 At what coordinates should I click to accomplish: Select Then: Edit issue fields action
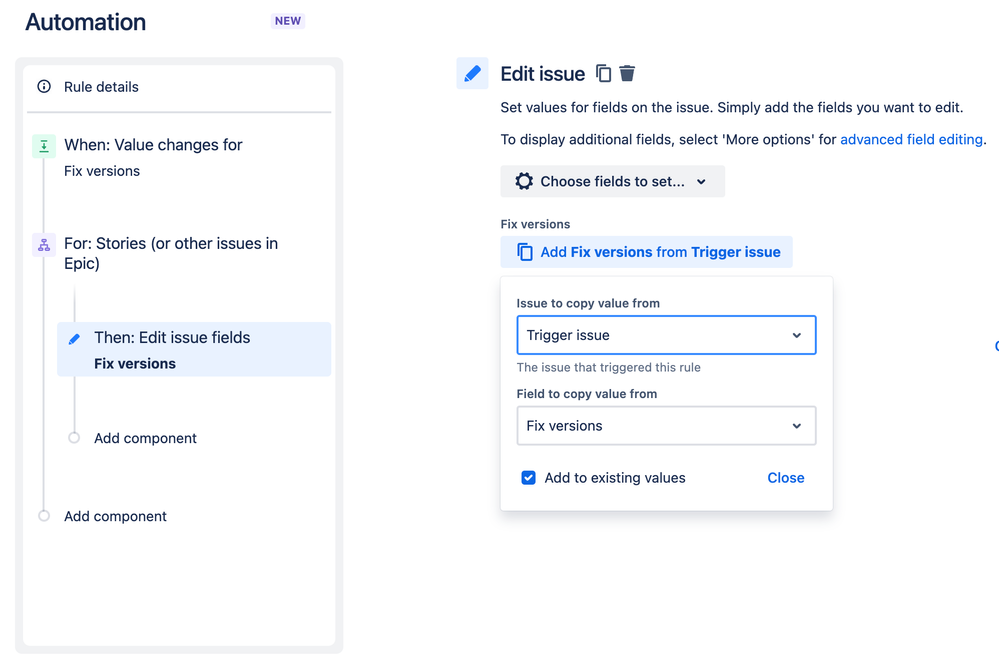click(x=194, y=350)
